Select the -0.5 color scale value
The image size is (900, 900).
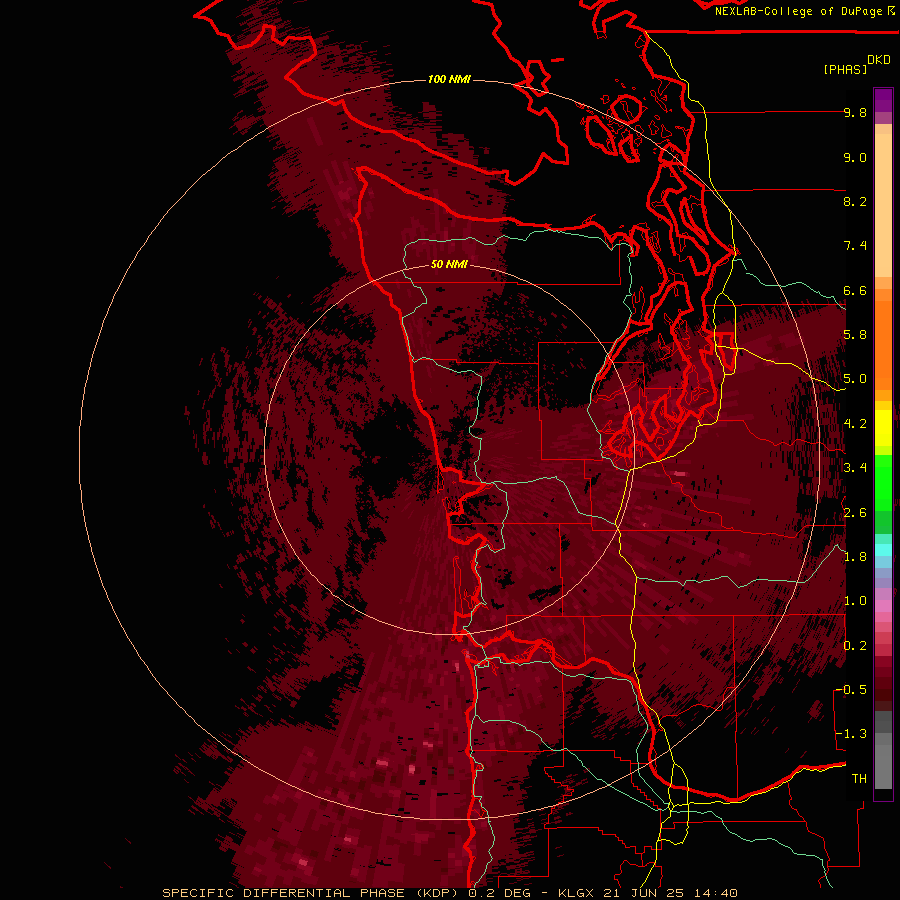852,690
